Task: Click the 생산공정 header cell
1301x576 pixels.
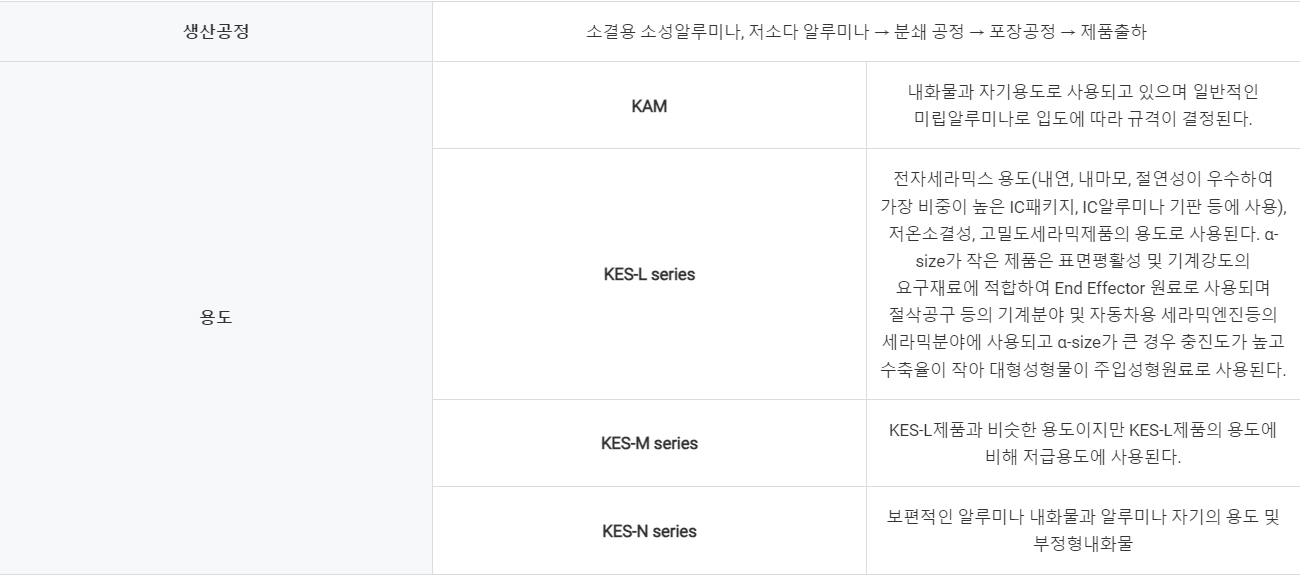Action: pyautogui.click(x=216, y=31)
